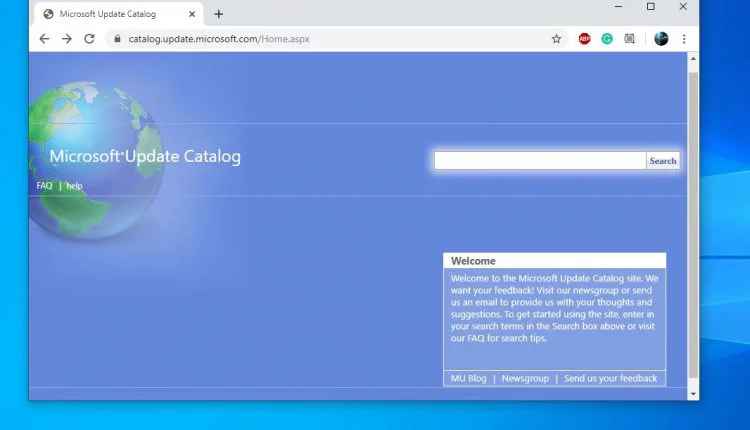This screenshot has height=430, width=750.
Task: Open the Grammarly extension
Action: [x=607, y=39]
